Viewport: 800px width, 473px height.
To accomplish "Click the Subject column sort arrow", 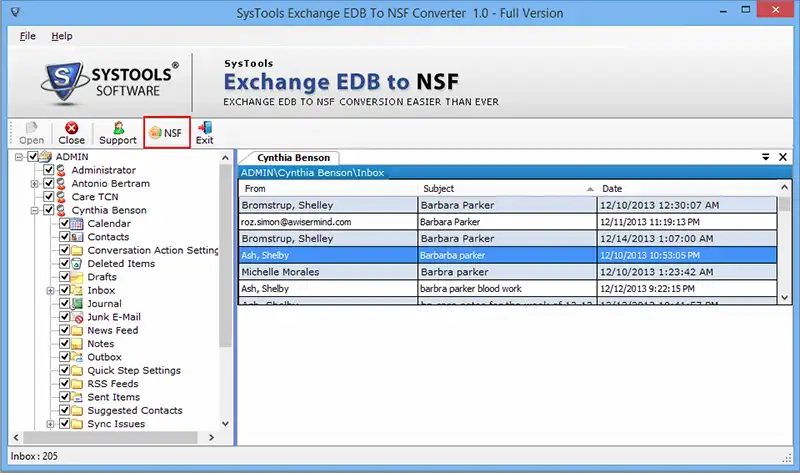I will tap(590, 189).
